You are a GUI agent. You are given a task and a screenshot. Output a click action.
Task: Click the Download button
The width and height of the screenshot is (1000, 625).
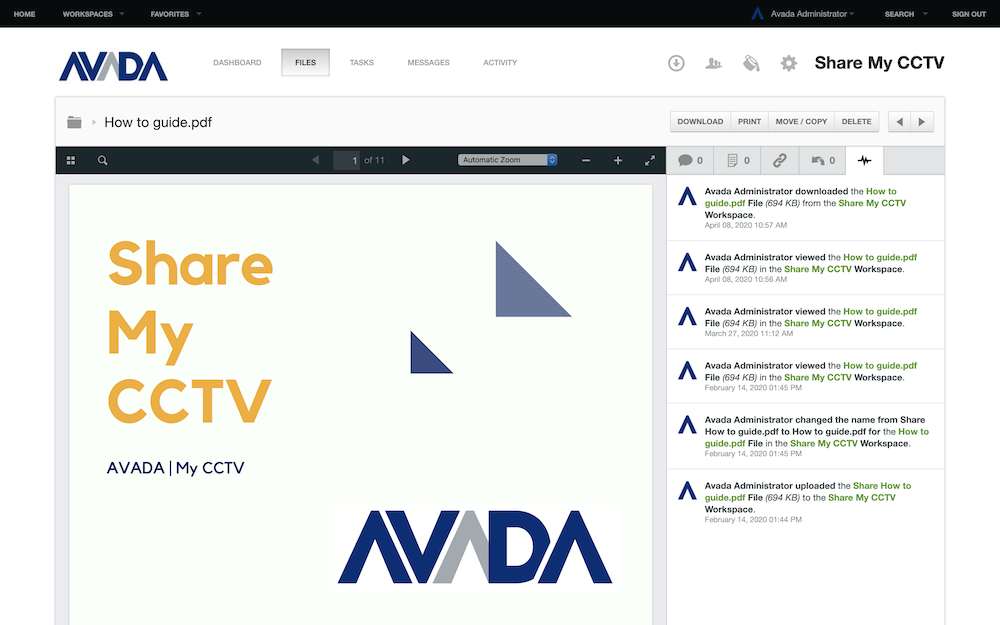pos(700,122)
